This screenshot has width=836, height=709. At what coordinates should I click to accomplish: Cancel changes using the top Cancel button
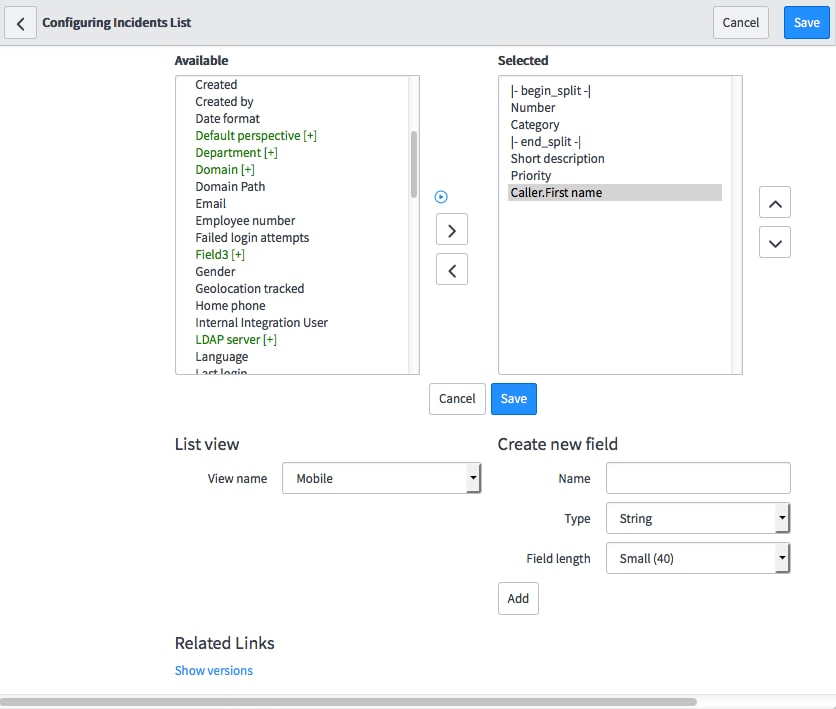coord(741,22)
